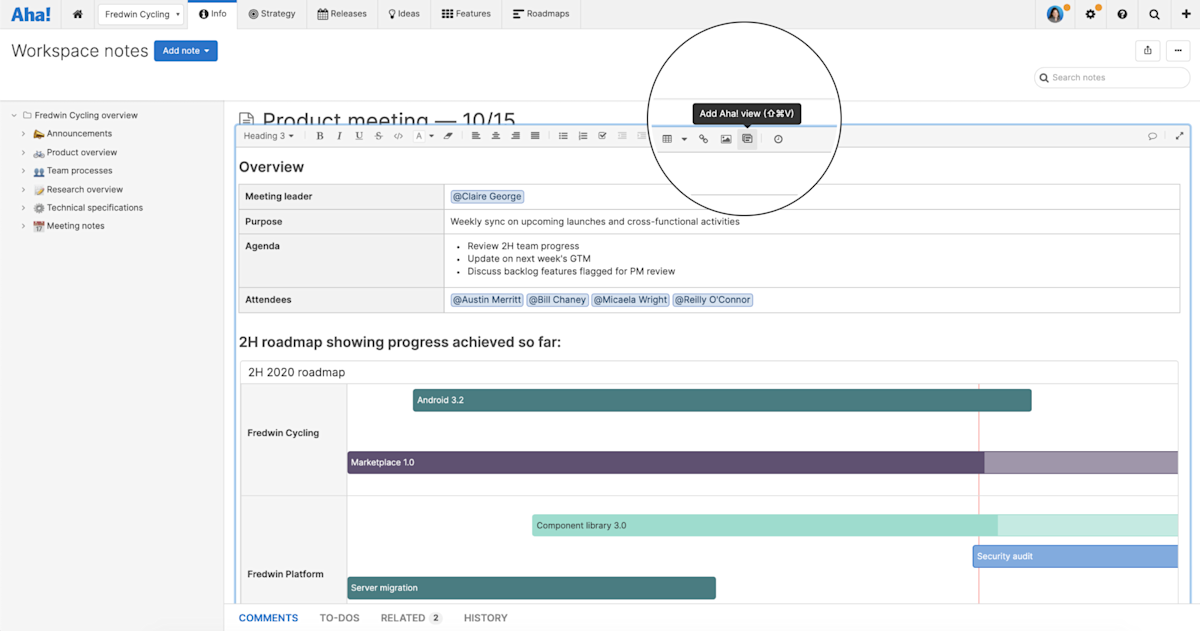Expand the Meeting notes tree item
Screen dimensions: 1200x631
[x=24, y=226]
